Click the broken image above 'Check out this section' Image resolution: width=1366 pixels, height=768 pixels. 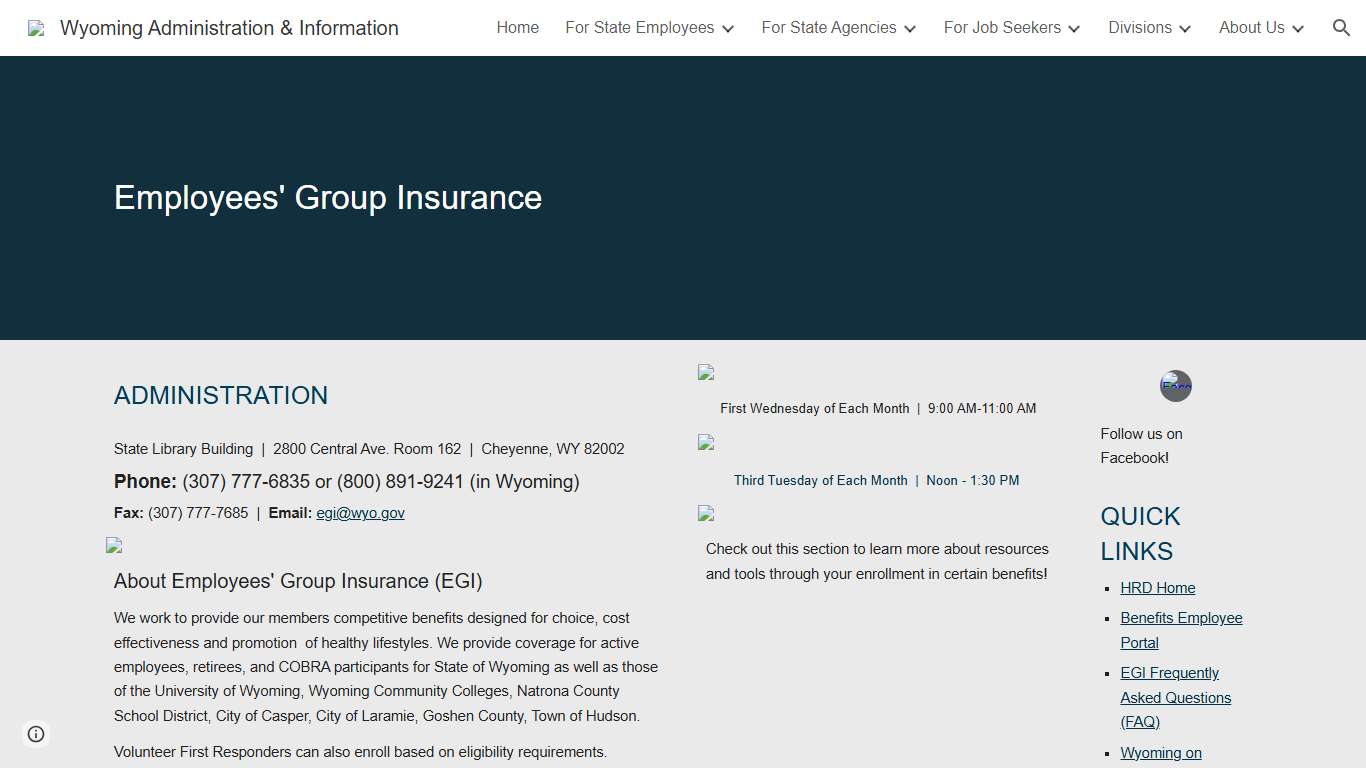click(x=705, y=513)
